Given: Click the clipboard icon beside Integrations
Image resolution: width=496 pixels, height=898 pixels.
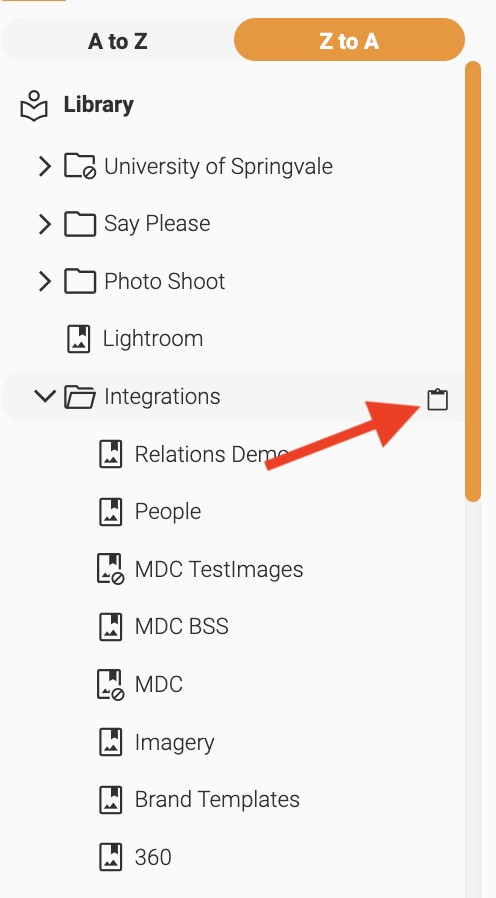Looking at the screenshot, I should tap(438, 399).
